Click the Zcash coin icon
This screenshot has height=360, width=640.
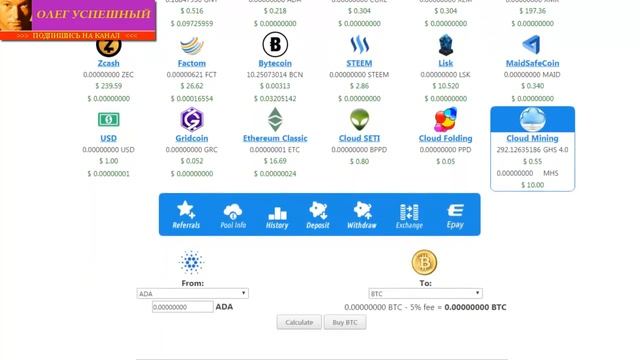109,47
